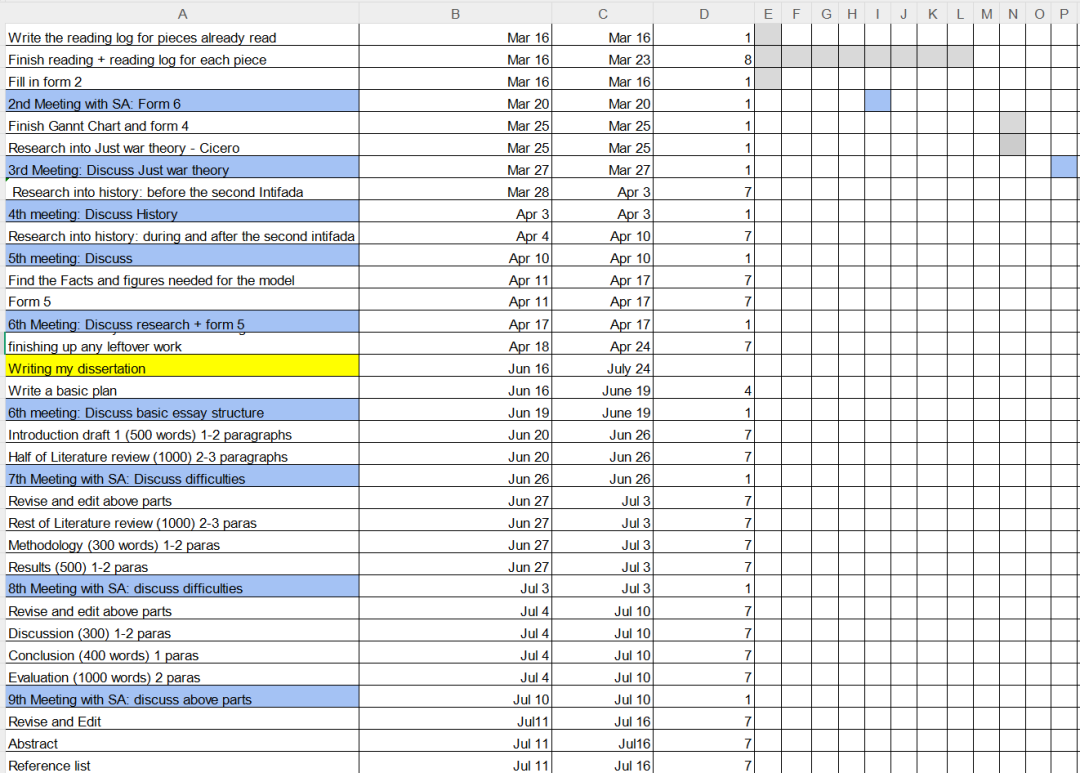Select "2nd Meeting with SA: Form 6" cell

click(181, 103)
